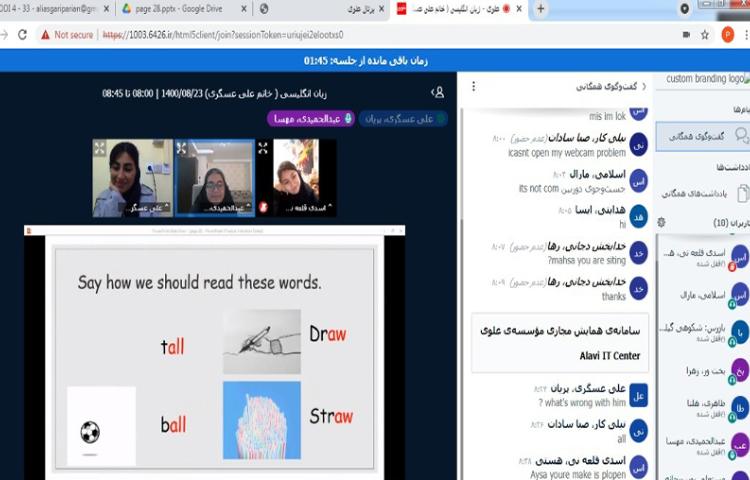Viewport: 750px width, 480px height.
Task: Close the aliasgariparien mail tab
Action: point(106,9)
